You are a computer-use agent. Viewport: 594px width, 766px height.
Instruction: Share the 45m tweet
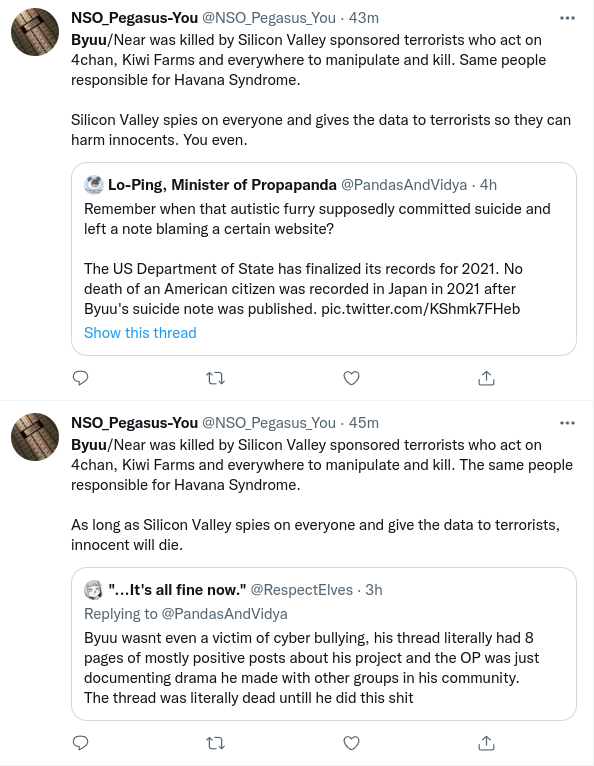[487, 743]
